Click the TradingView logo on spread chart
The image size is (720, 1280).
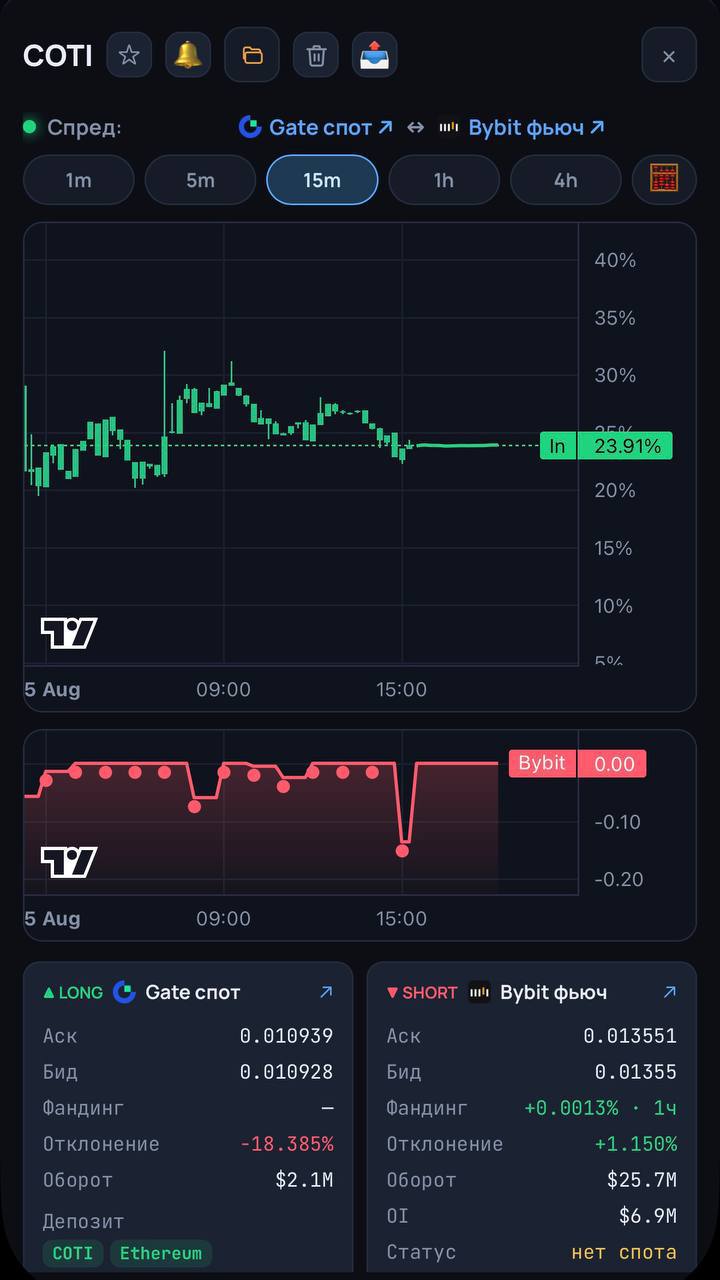(69, 633)
